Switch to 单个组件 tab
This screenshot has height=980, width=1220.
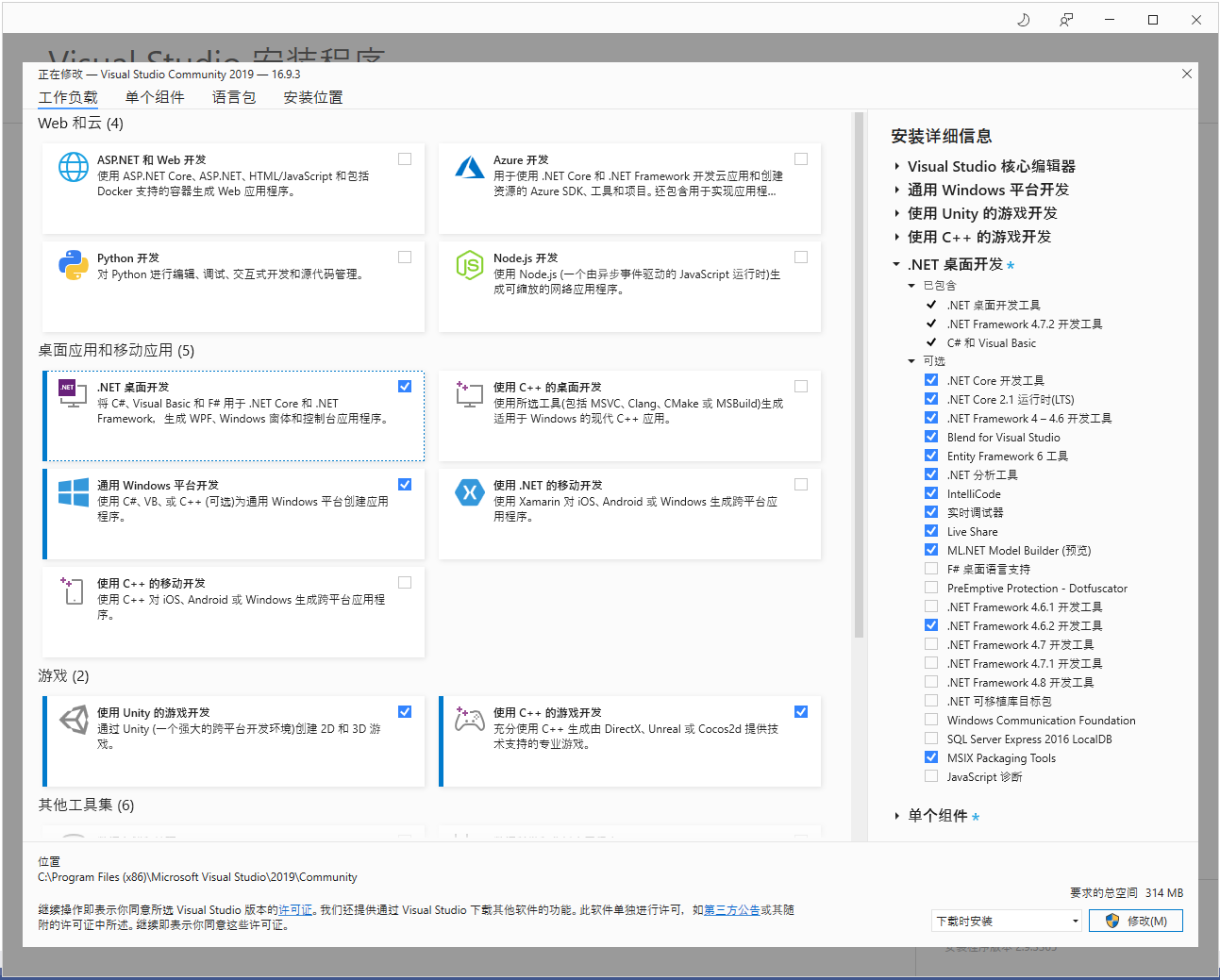155,97
